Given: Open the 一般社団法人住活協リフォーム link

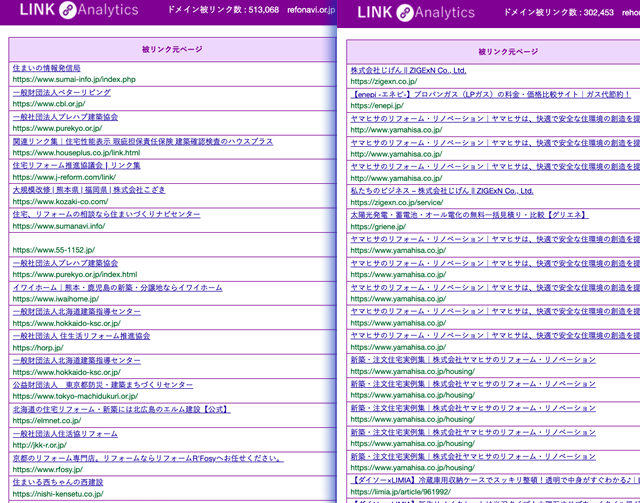Looking at the screenshot, I should [x=65, y=434].
